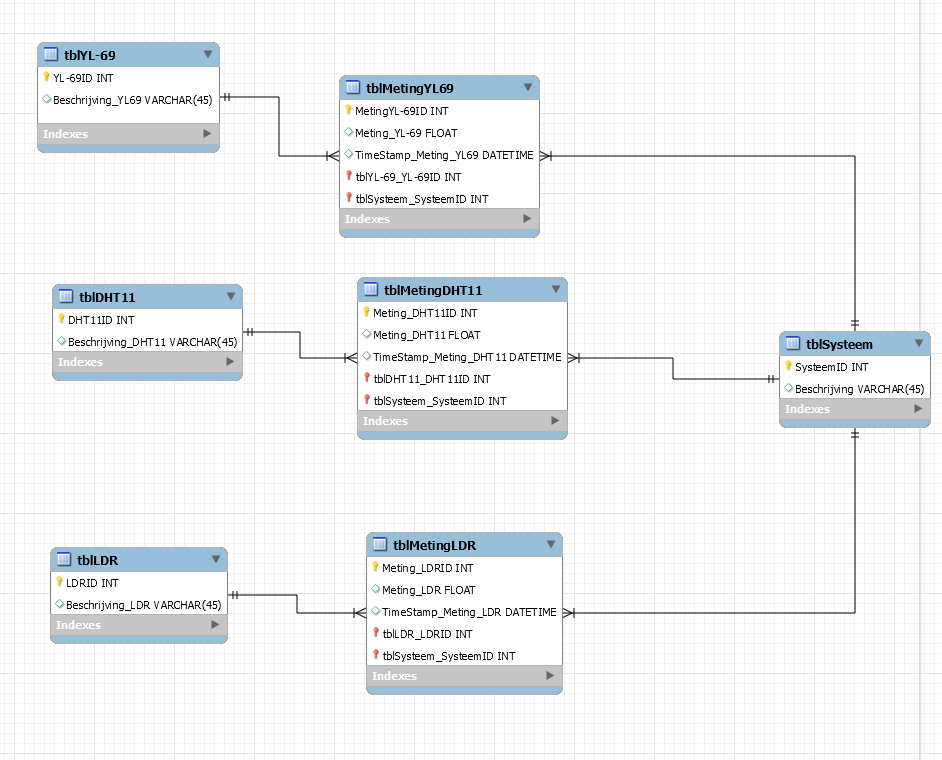Select the YL-69ID primary key icon

tap(46, 77)
